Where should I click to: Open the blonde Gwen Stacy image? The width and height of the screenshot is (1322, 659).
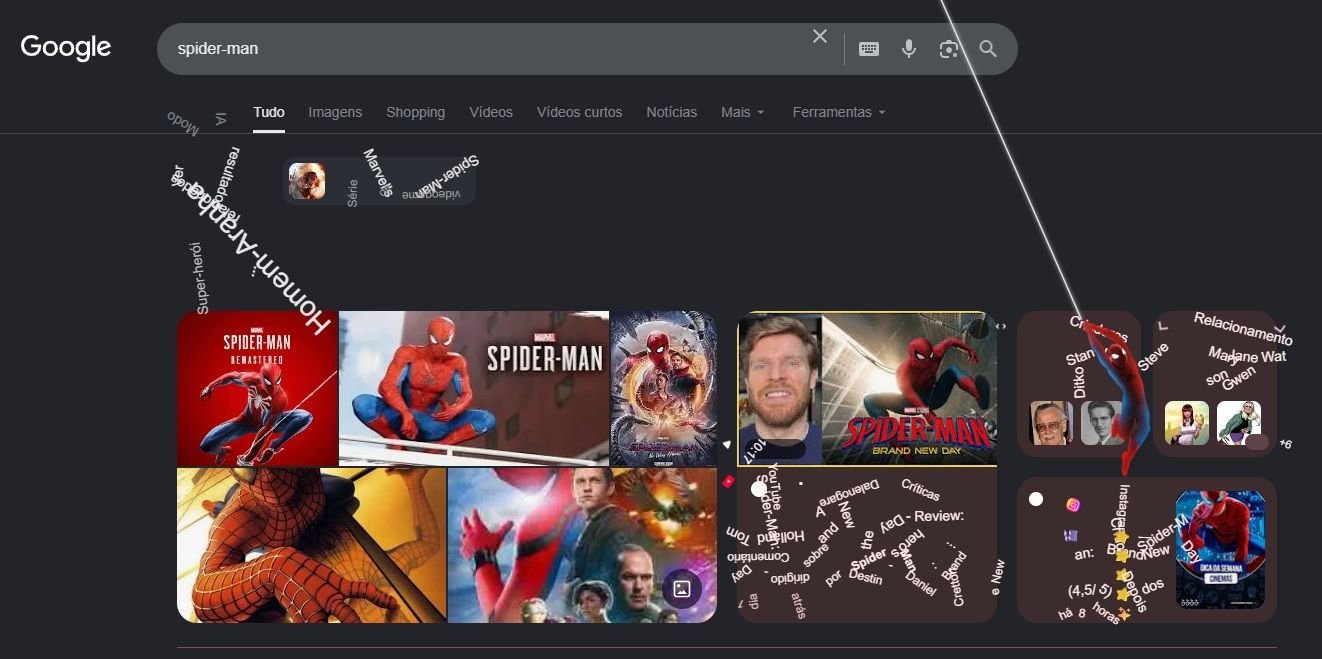point(1238,422)
